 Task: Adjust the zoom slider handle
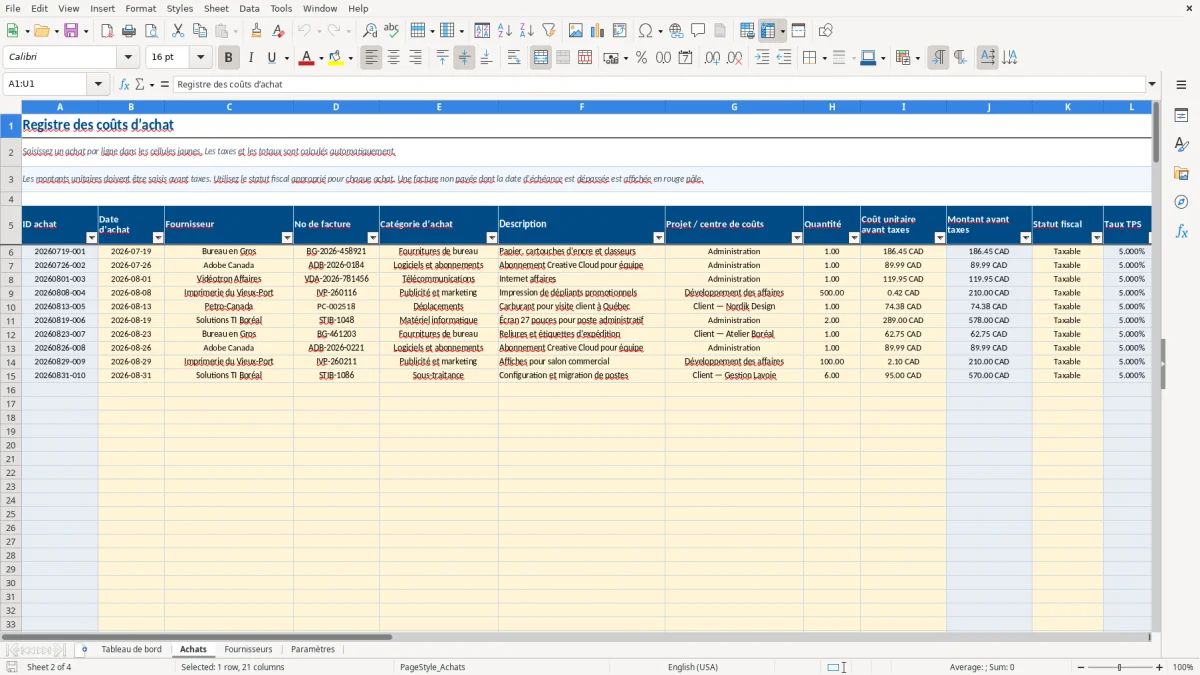(x=1119, y=667)
